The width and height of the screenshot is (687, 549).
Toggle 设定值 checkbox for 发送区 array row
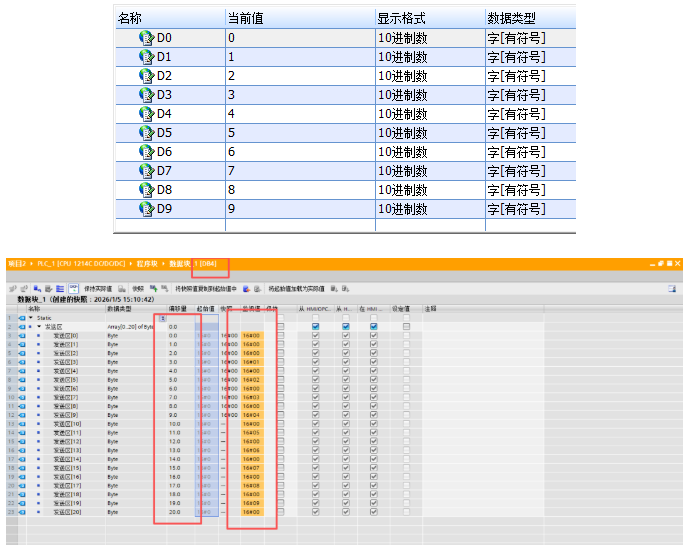coord(406,327)
